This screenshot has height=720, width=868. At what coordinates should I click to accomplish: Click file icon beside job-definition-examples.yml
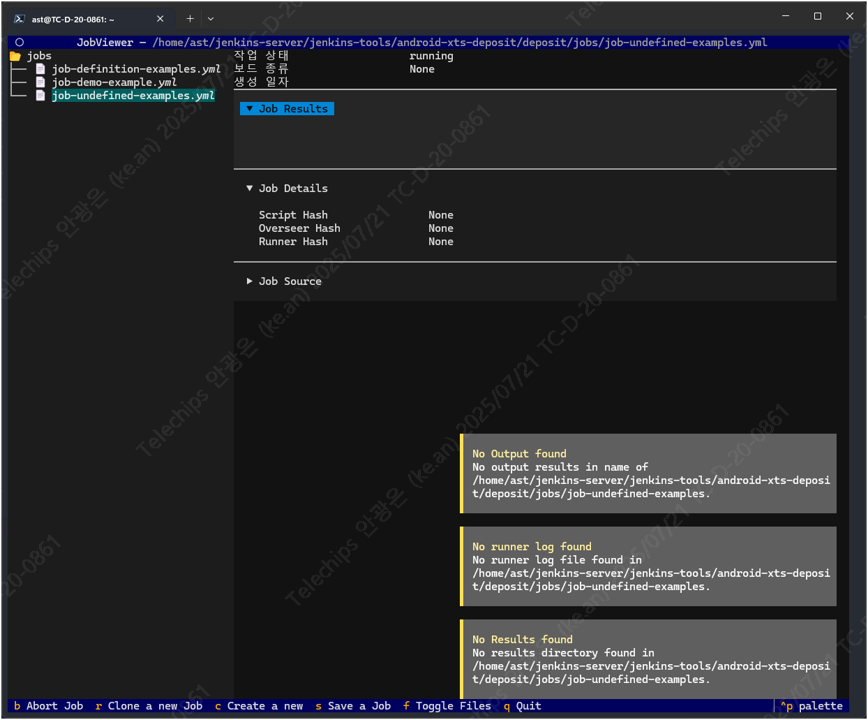[41, 69]
